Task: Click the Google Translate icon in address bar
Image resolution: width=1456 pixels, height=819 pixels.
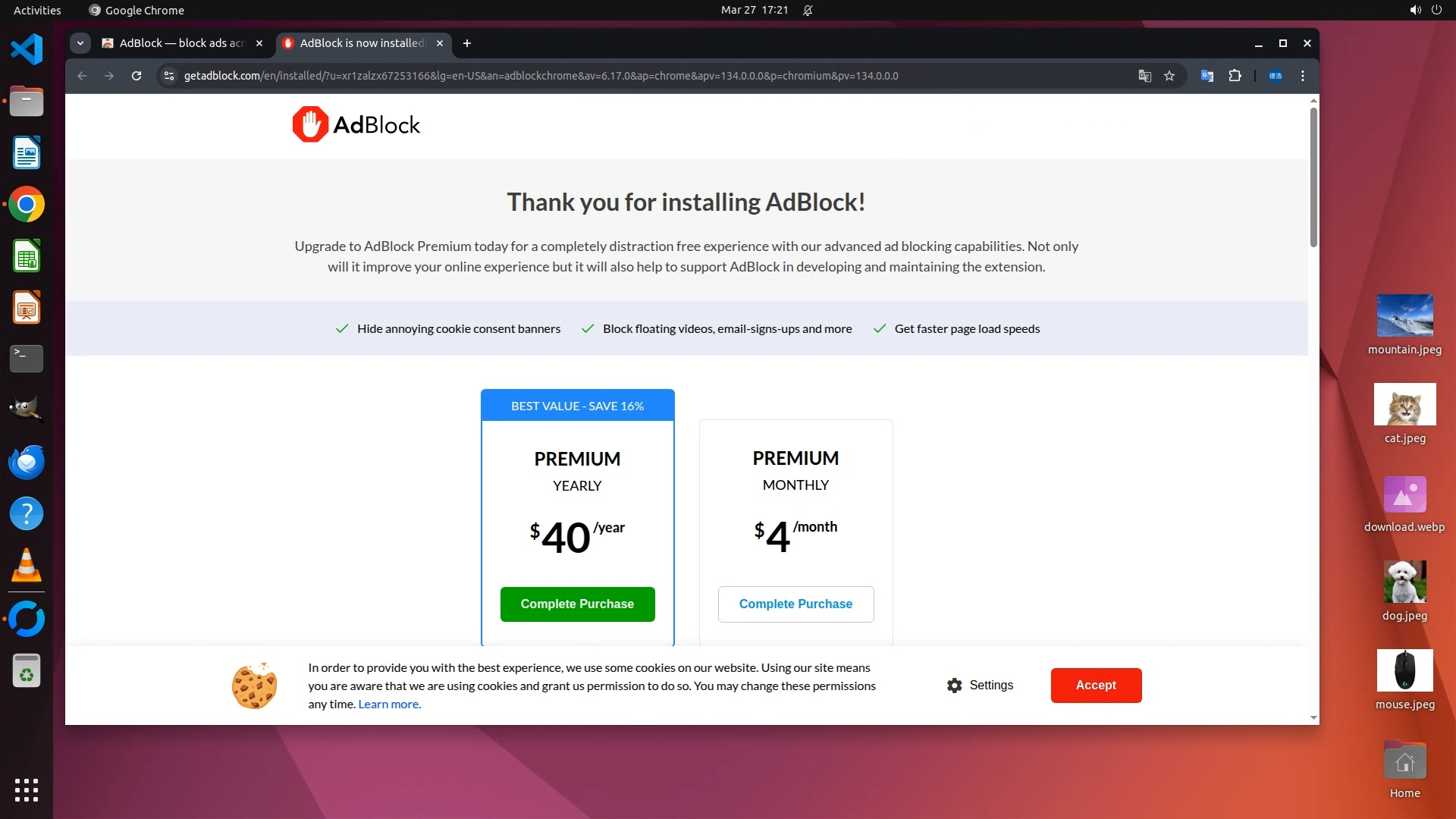Action: (1144, 76)
